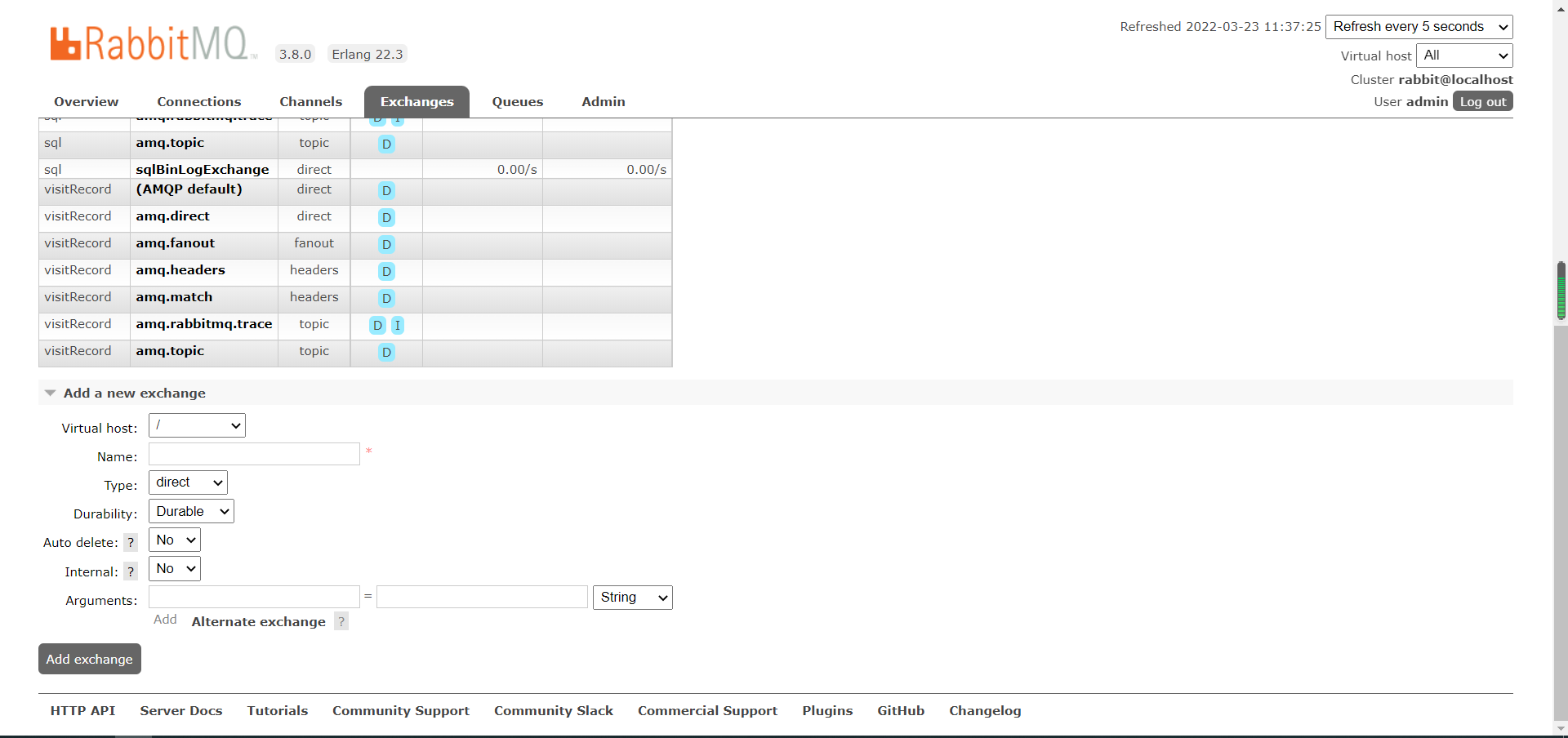Click D badge in sql amq.topic row
Image resolution: width=1568 pixels, height=738 pixels.
386,144
